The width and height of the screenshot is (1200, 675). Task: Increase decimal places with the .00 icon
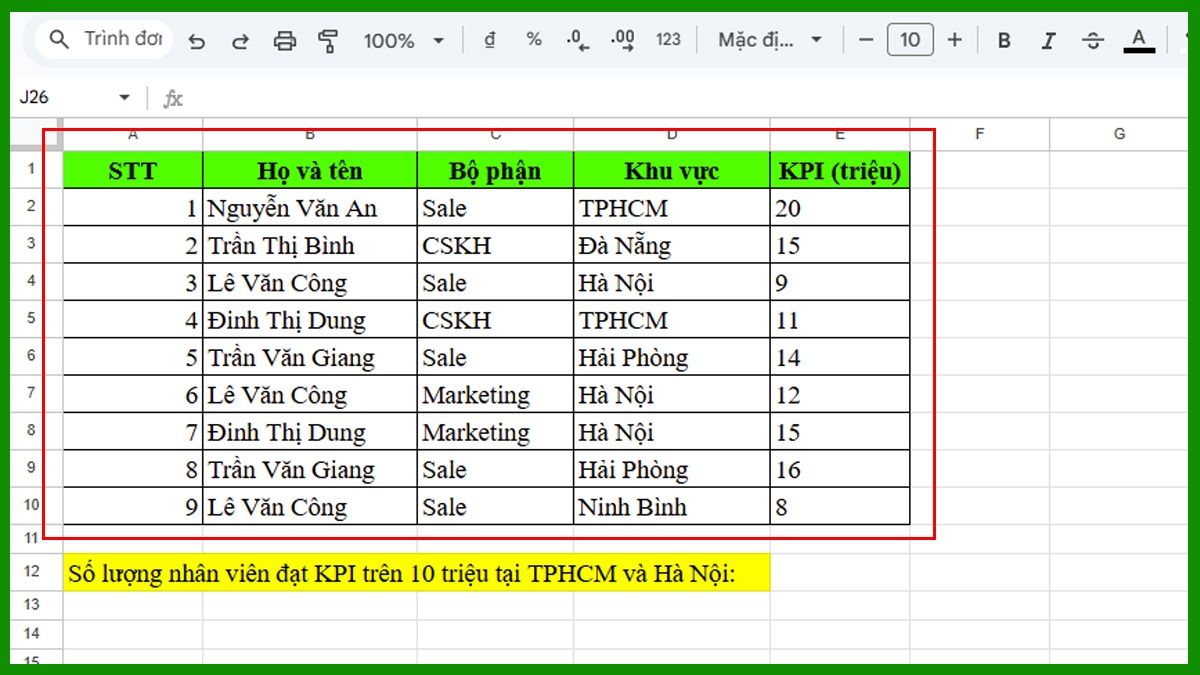click(x=622, y=40)
